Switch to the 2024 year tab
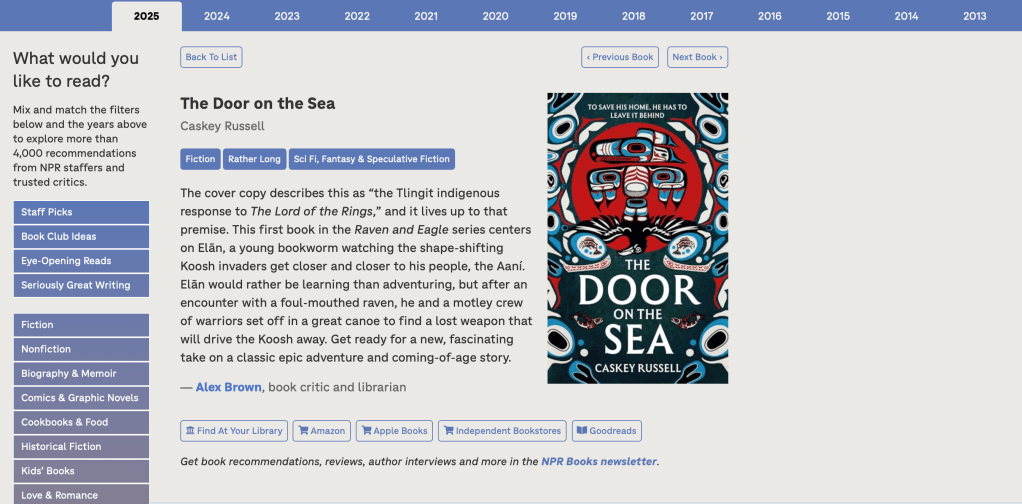This screenshot has width=1022, height=504. [x=217, y=16]
